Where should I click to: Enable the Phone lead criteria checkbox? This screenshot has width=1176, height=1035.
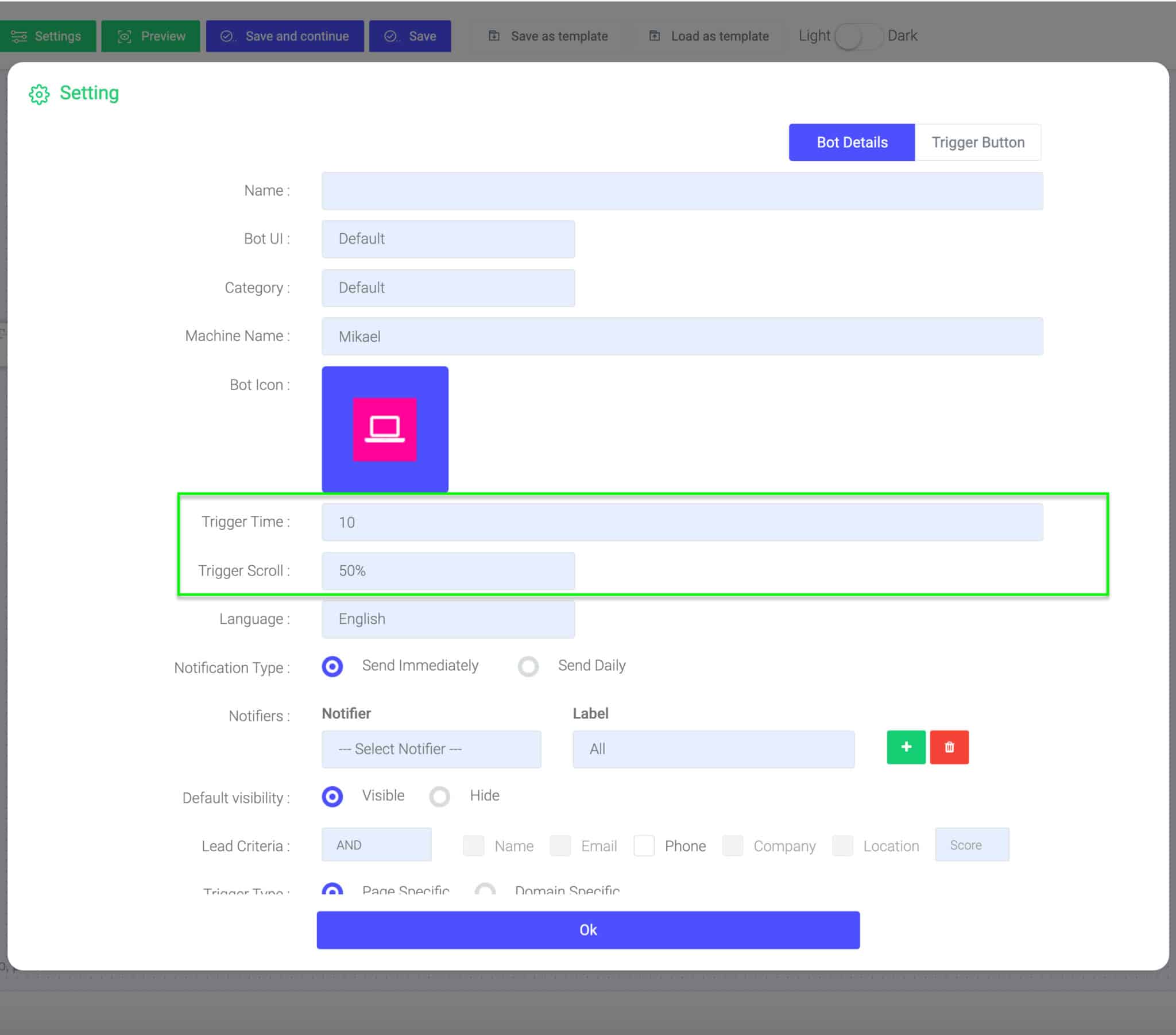tap(644, 845)
